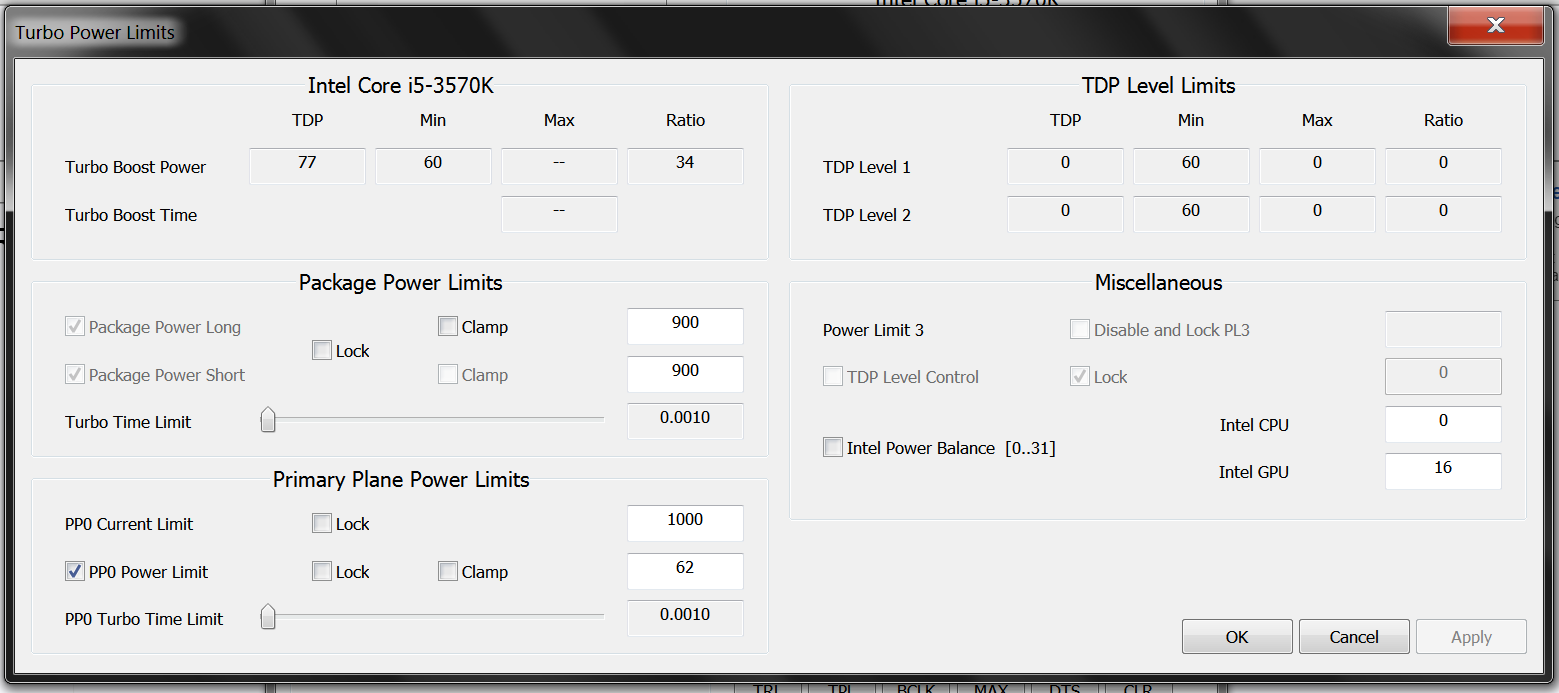Focus PP0 Current Limit field showing 1000
The width and height of the screenshot is (1559, 693).
685,523
